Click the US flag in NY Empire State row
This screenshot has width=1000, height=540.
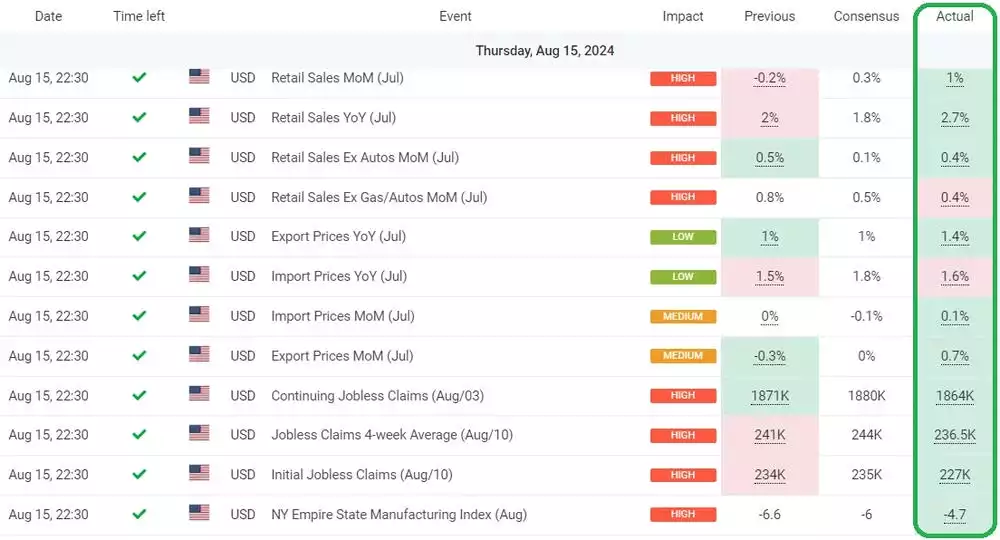[199, 514]
